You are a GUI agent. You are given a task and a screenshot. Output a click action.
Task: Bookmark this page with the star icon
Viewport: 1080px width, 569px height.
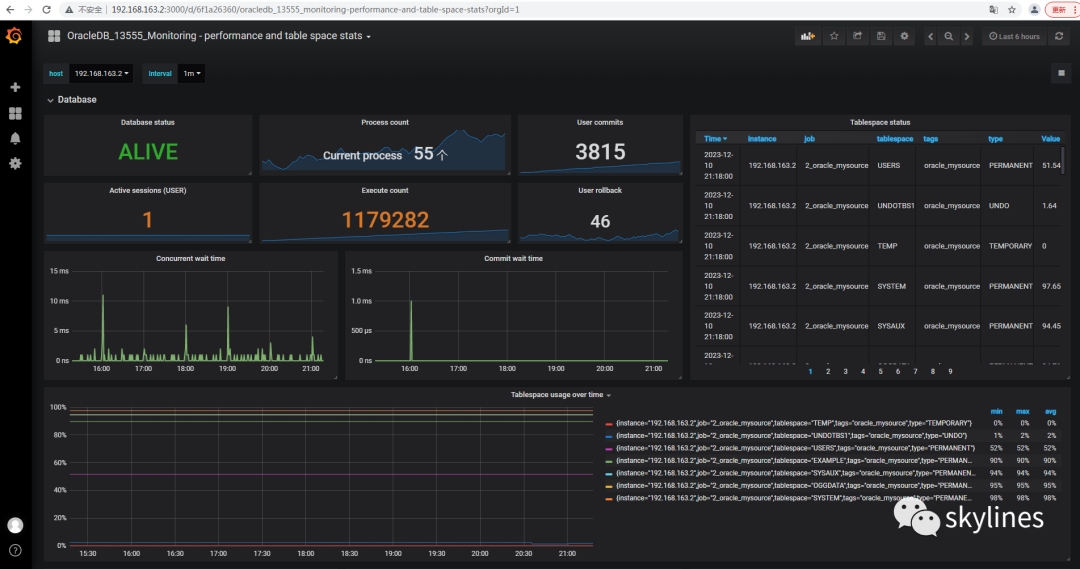1012,10
